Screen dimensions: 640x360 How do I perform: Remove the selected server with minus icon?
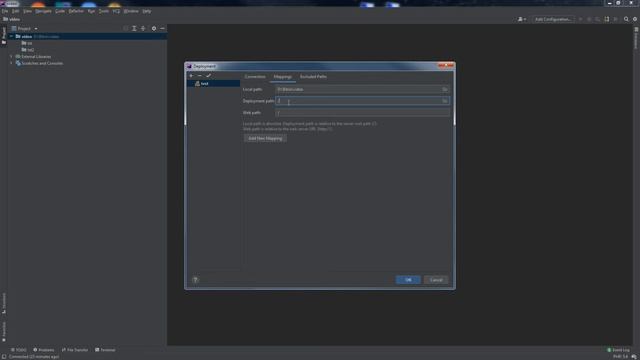click(200, 76)
